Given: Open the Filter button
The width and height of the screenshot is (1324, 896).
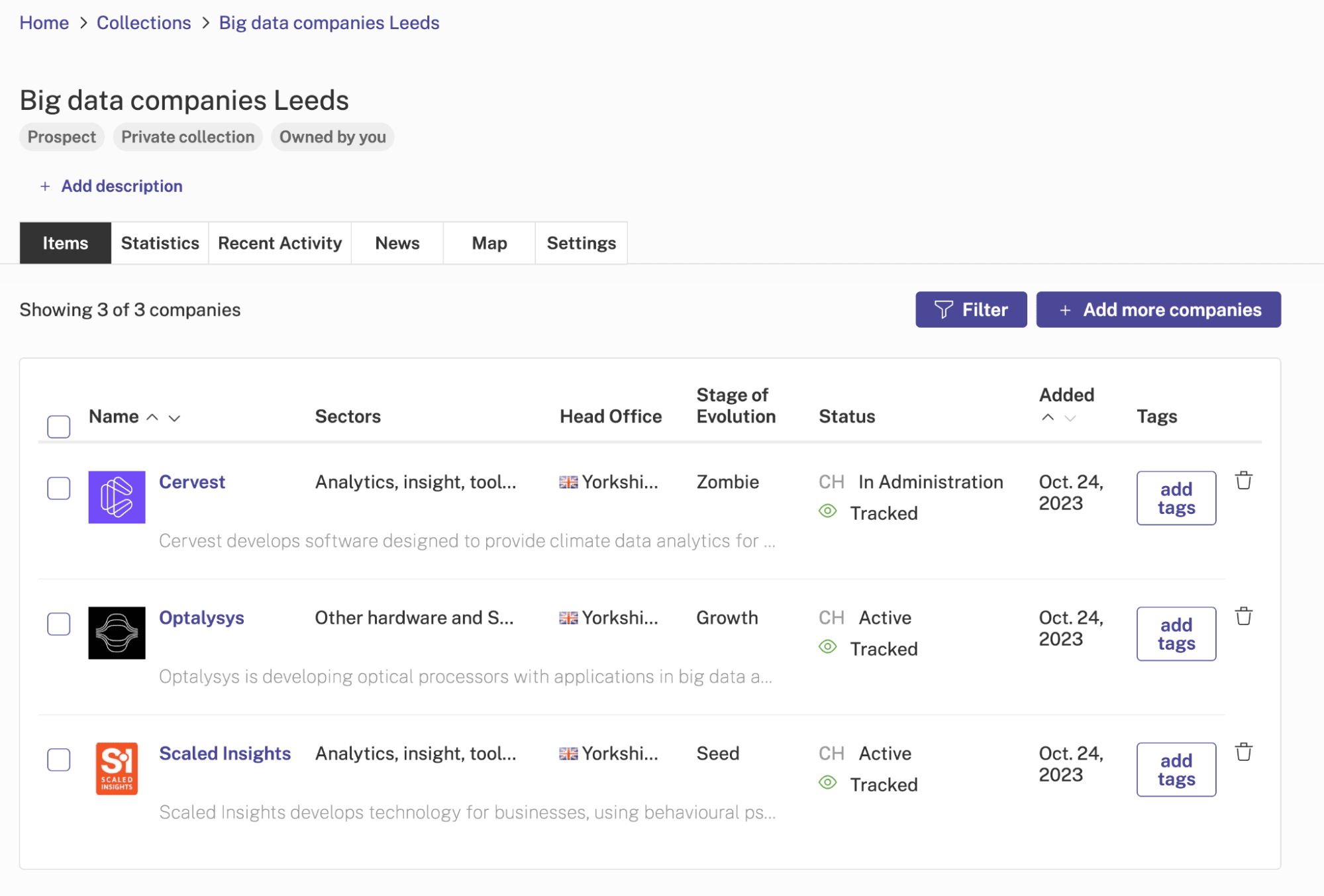Looking at the screenshot, I should coord(971,309).
